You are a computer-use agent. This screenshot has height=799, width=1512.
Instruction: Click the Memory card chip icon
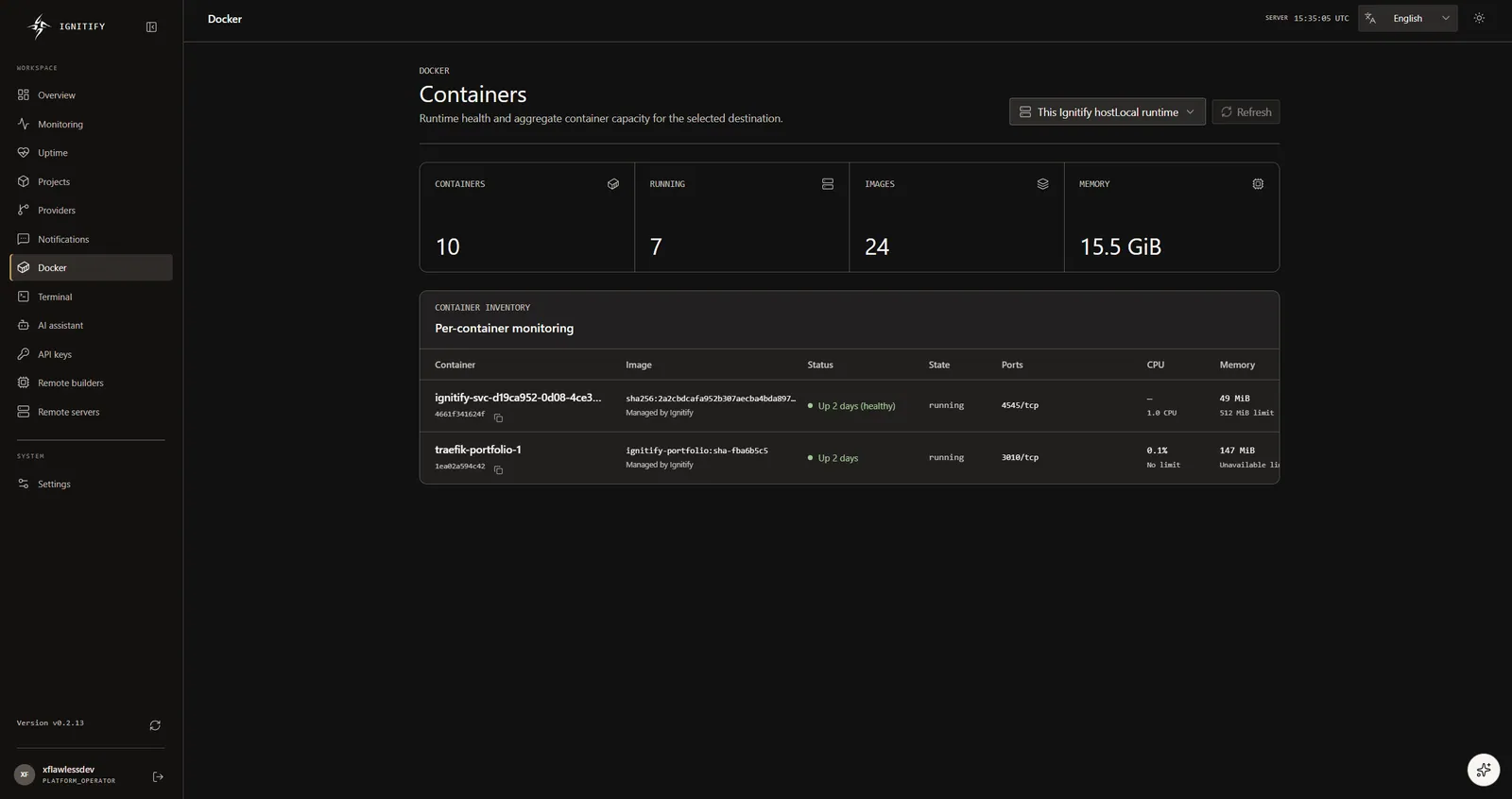[x=1258, y=184]
